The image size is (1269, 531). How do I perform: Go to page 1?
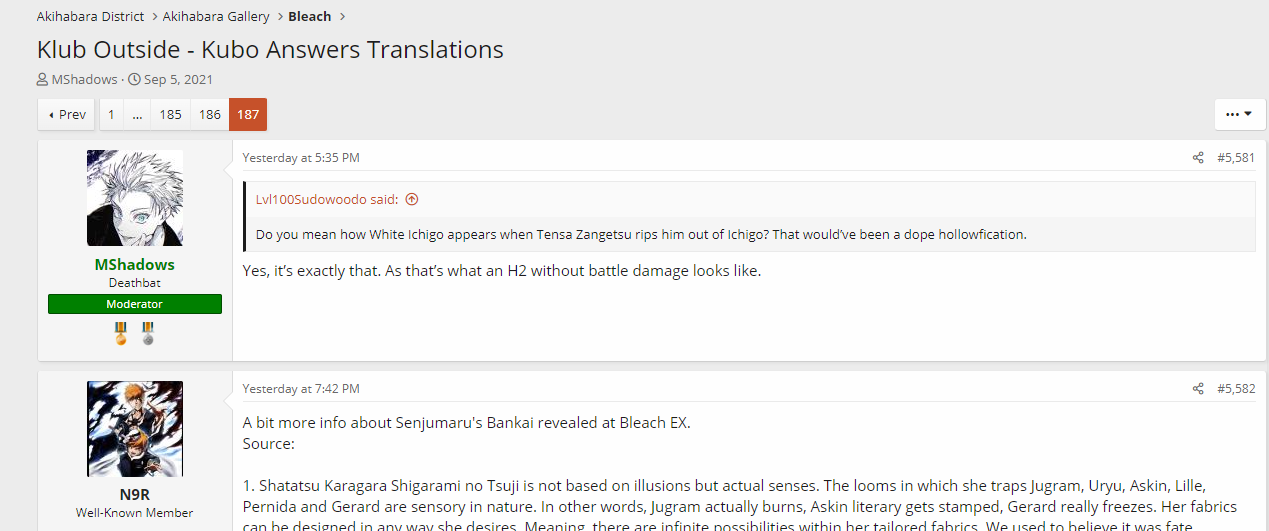pyautogui.click(x=112, y=114)
